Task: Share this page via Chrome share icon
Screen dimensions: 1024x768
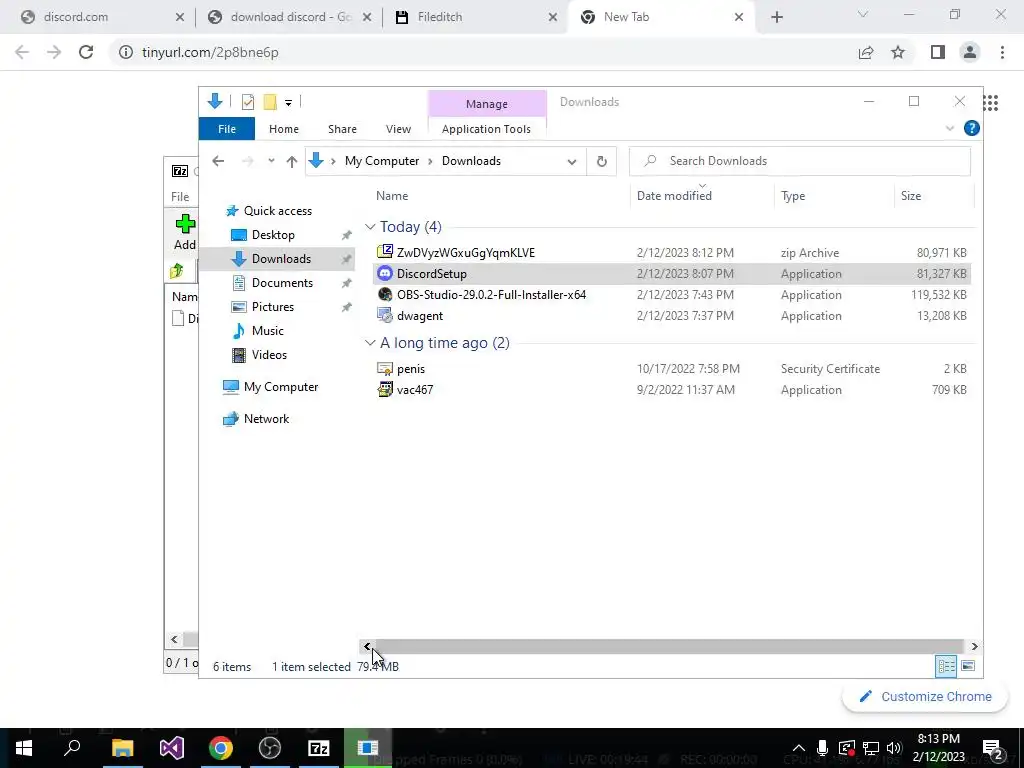Action: click(866, 52)
